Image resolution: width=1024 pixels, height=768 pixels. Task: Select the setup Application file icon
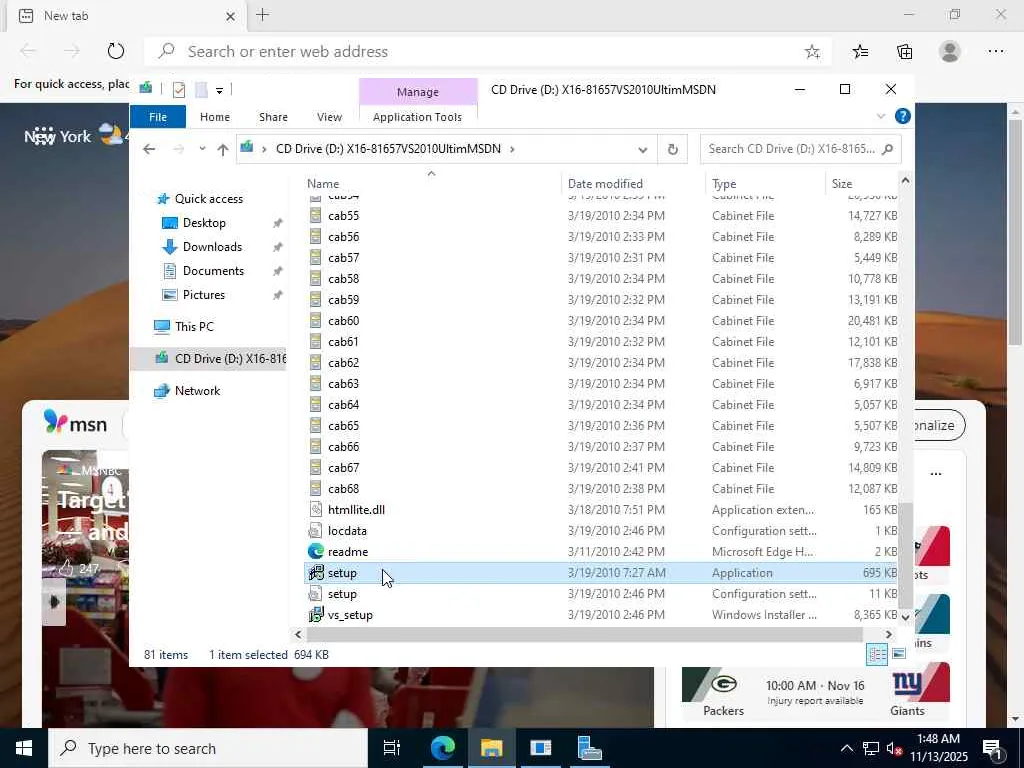(x=316, y=573)
